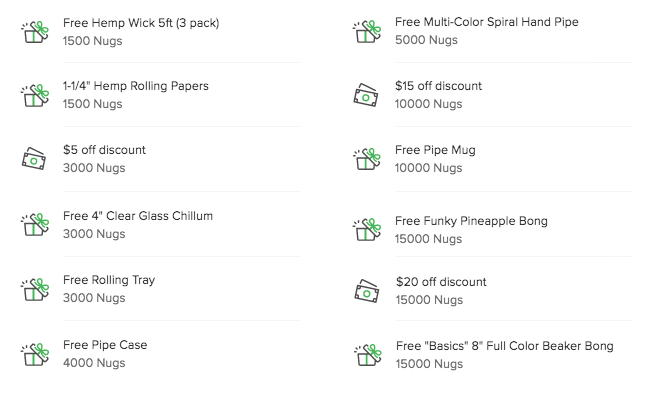Screen dimensions: 661x393
Task: Click the gift icon beside Funky Pineapple Bong
Action: click(367, 229)
